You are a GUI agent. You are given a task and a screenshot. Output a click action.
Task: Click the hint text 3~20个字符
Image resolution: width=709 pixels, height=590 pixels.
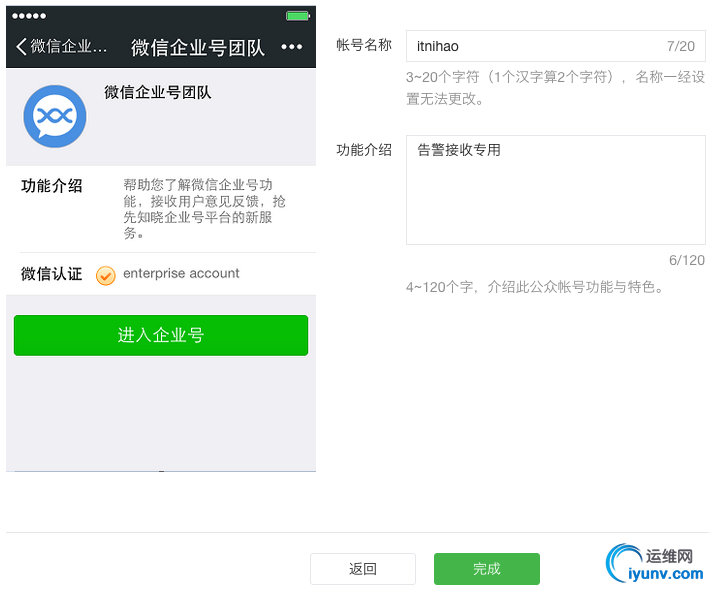click(x=555, y=88)
